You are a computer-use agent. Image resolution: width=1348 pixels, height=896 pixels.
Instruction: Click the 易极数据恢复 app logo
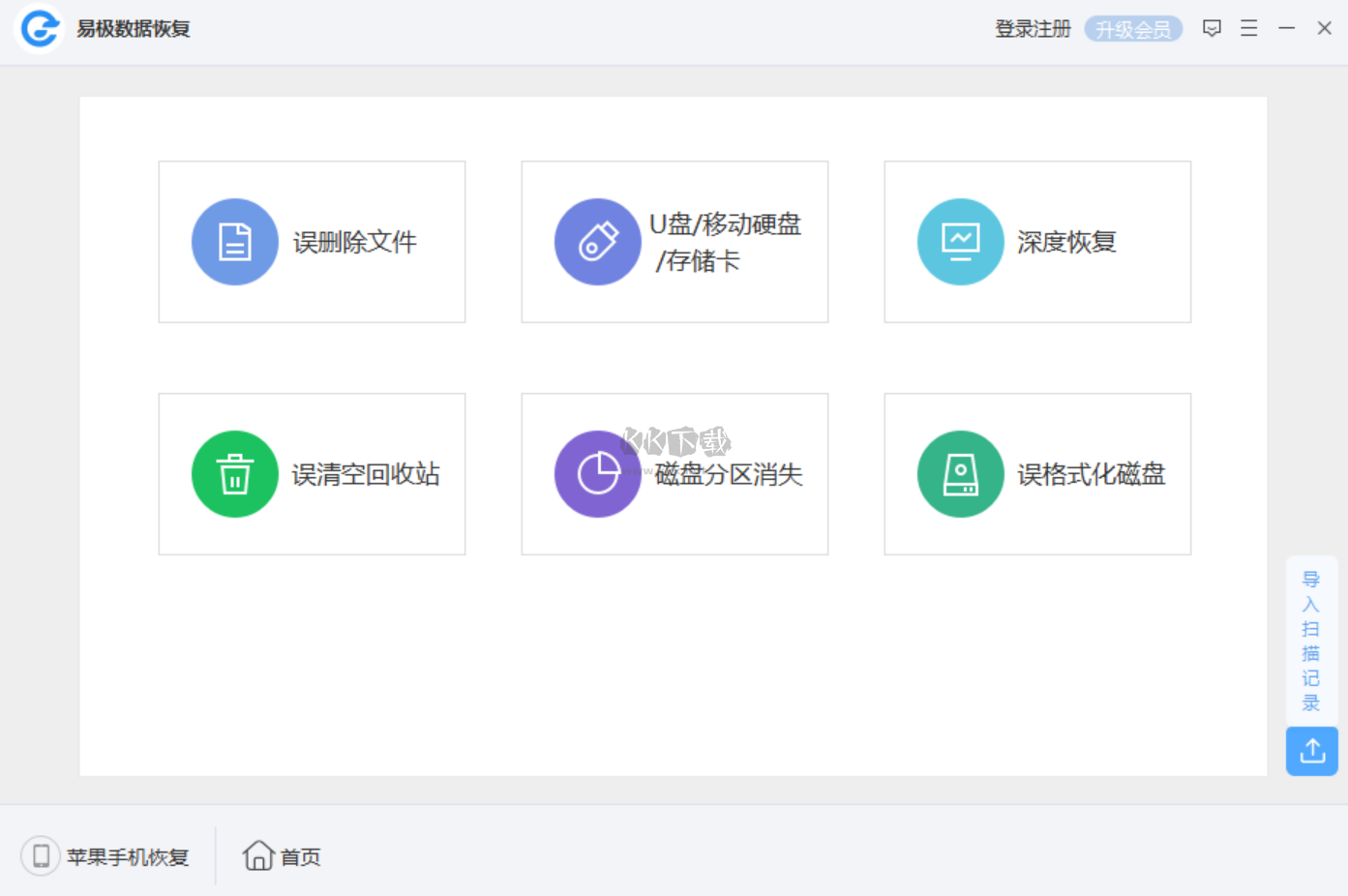pyautogui.click(x=39, y=28)
